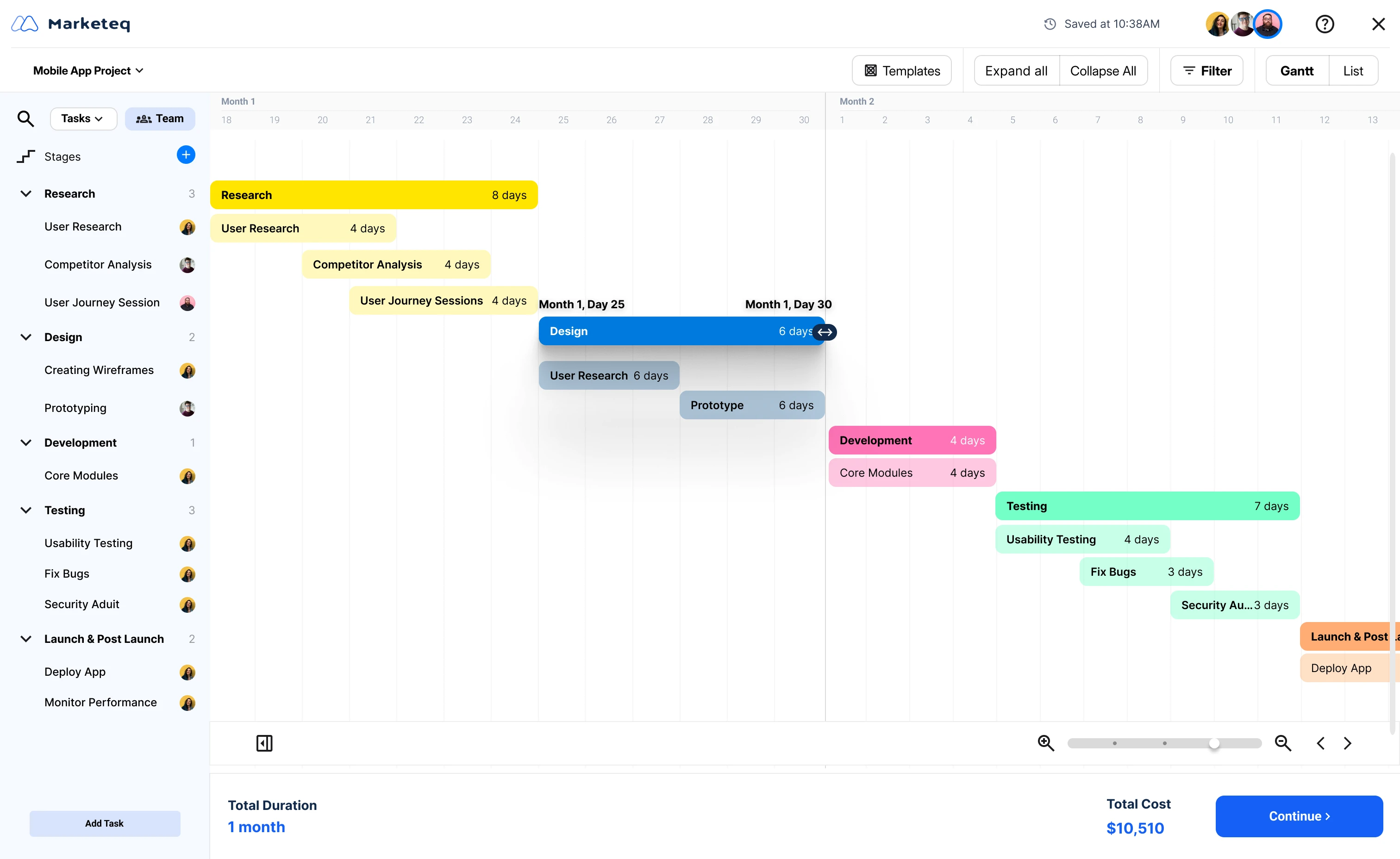The width and height of the screenshot is (1400, 859).
Task: Collapse the side panel icon below chart
Action: pyautogui.click(x=264, y=743)
